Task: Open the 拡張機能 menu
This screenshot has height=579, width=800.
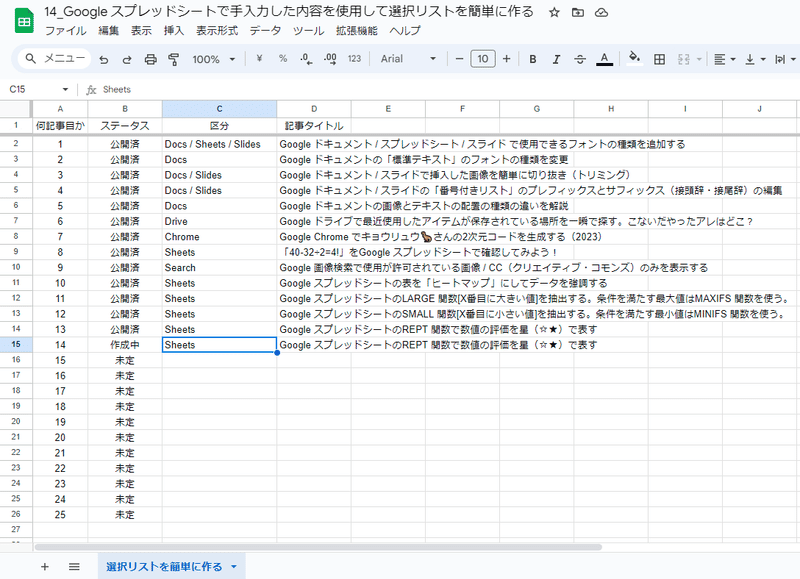Action: 357,31
